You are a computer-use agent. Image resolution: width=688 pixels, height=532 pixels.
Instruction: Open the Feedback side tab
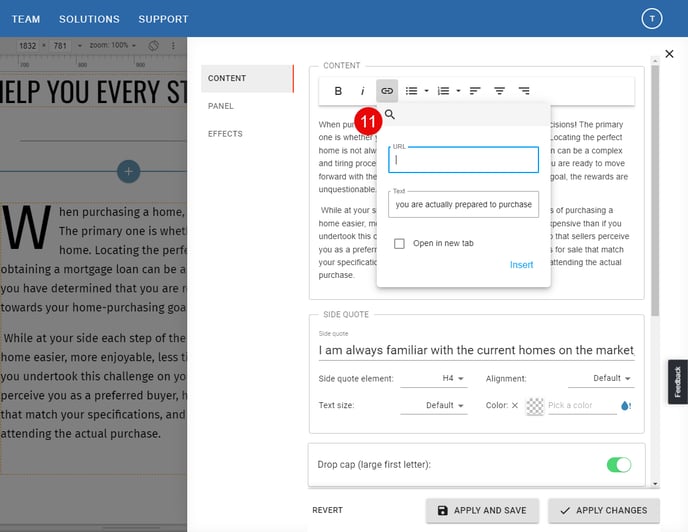[x=677, y=382]
